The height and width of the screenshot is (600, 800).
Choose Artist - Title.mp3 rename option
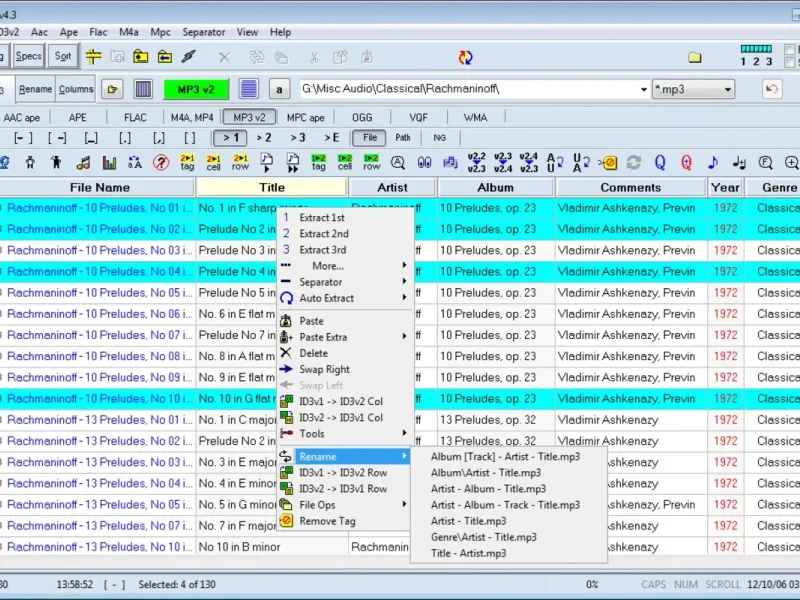468,521
